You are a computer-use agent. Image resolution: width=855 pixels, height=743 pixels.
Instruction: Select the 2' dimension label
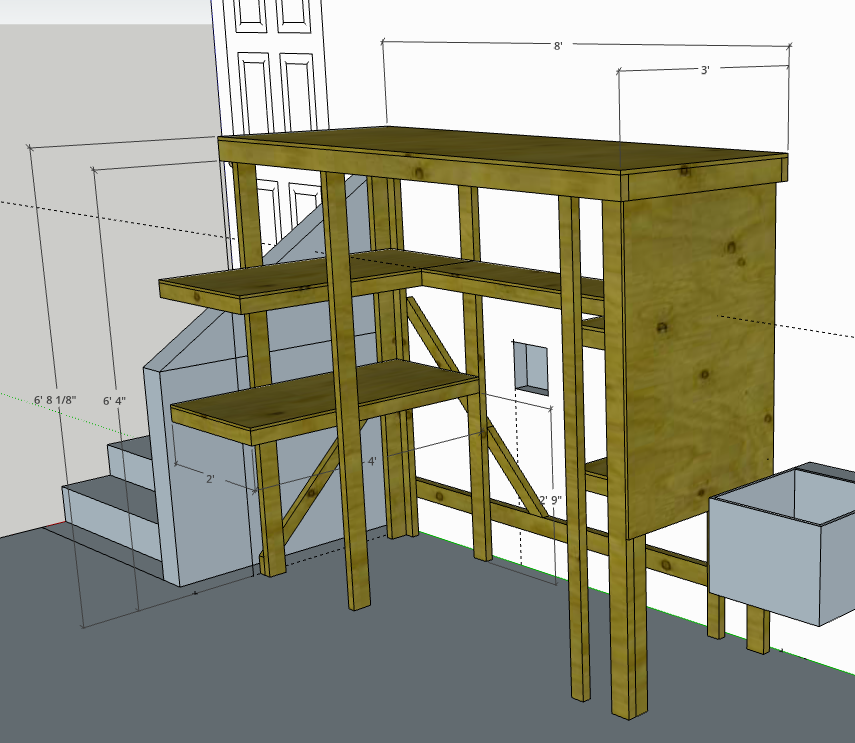click(x=210, y=480)
